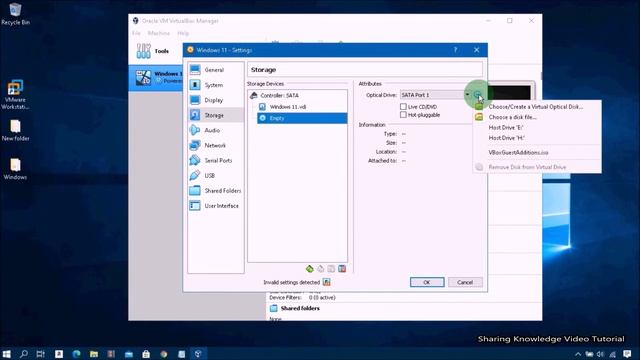
Task: Click the optical disk chooser icon
Action: (477, 95)
